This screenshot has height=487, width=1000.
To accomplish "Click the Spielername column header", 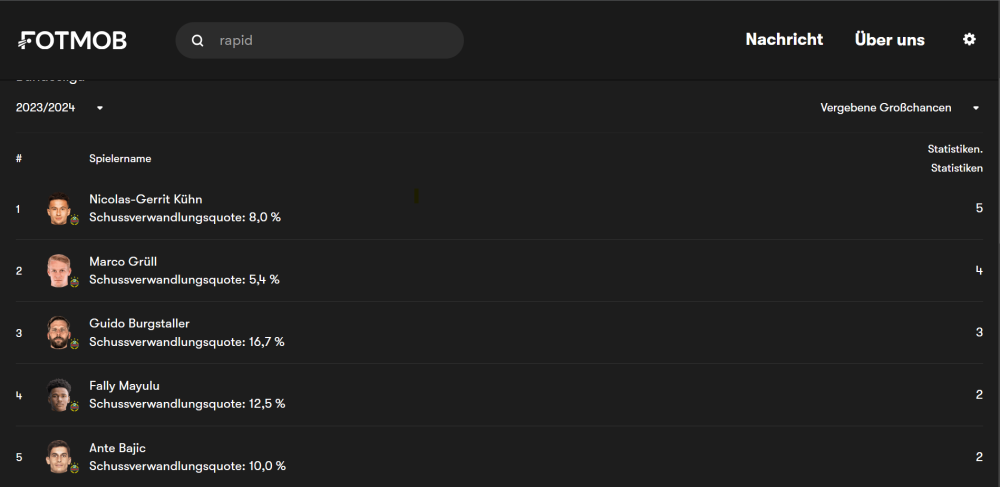I will tap(120, 159).
